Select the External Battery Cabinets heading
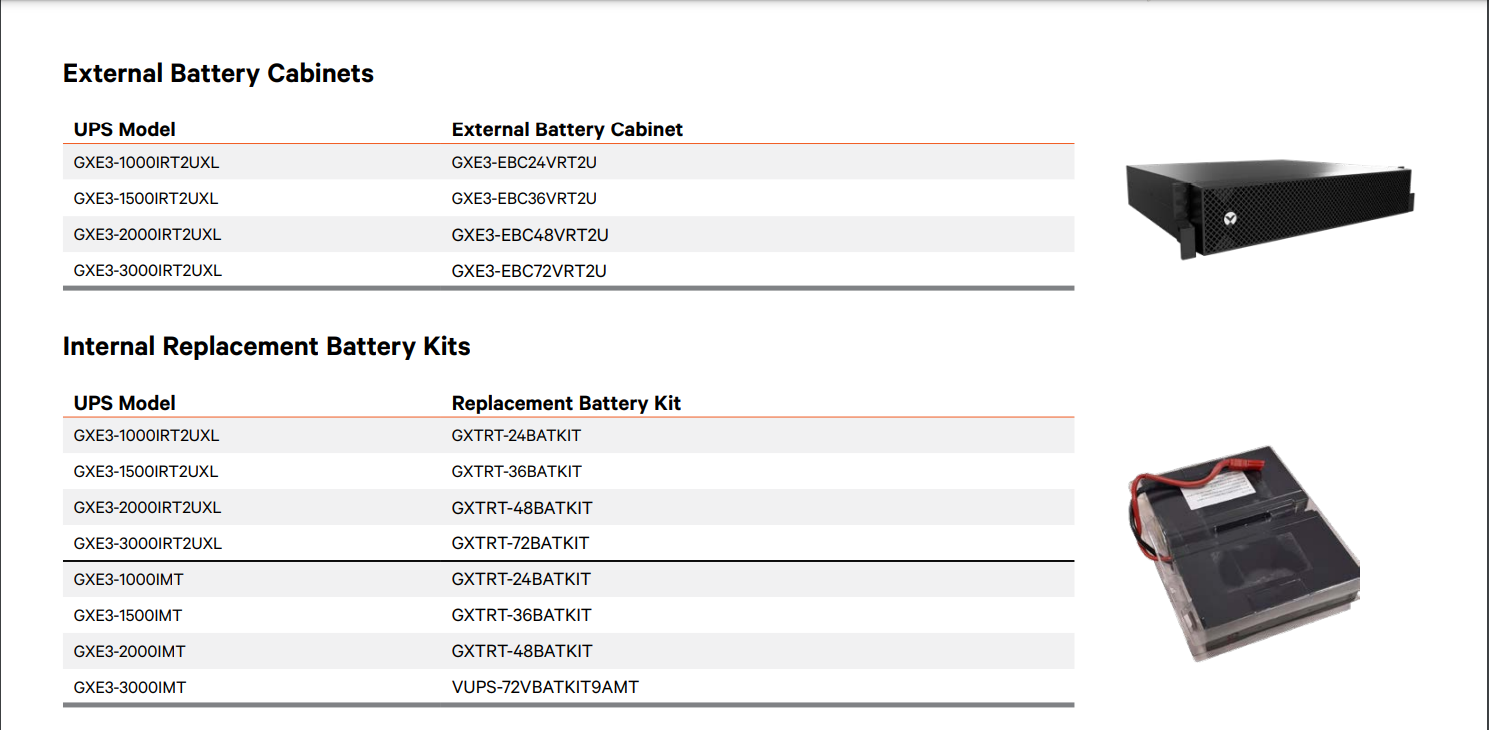 (x=218, y=74)
